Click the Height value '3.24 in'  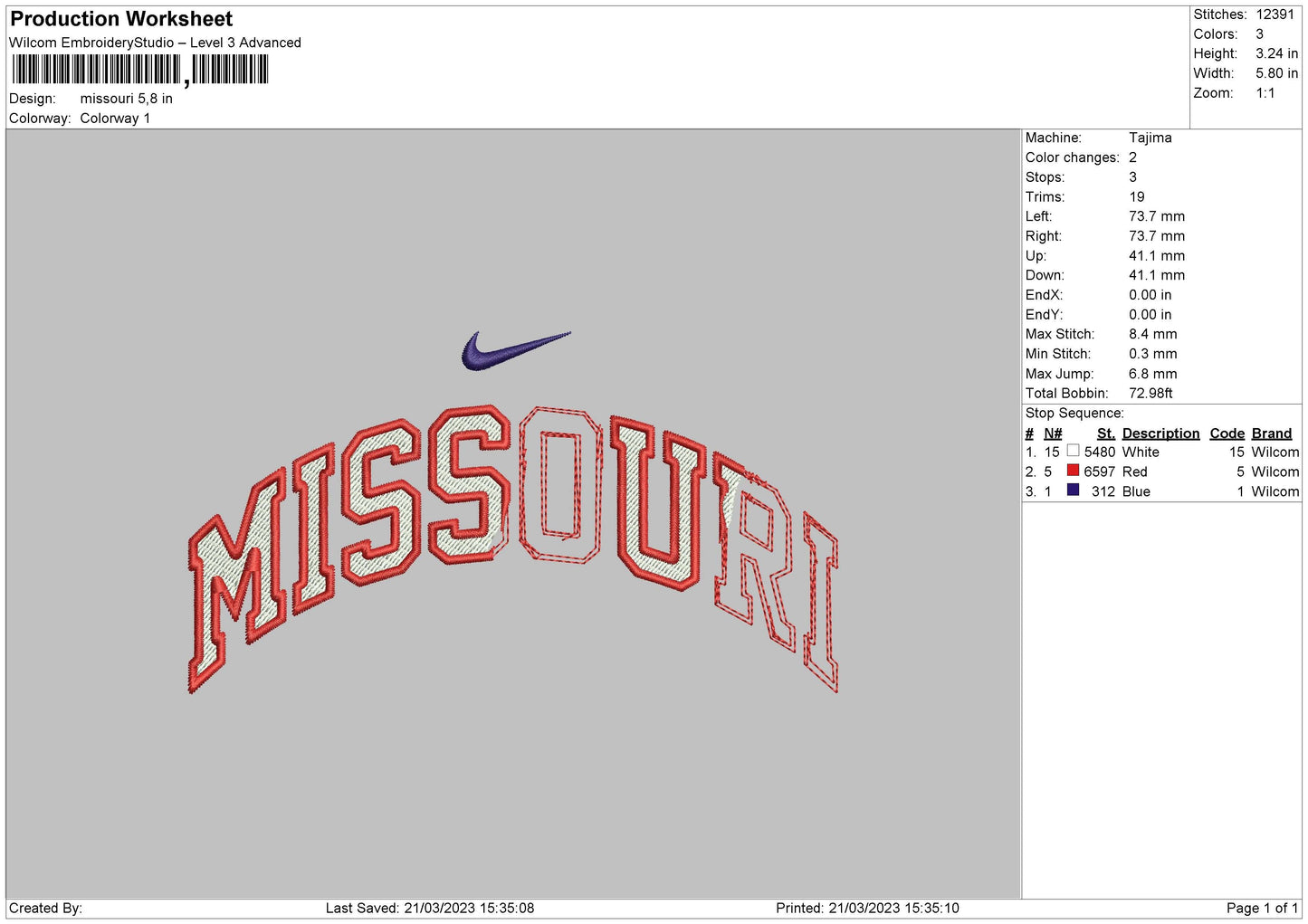[1276, 53]
